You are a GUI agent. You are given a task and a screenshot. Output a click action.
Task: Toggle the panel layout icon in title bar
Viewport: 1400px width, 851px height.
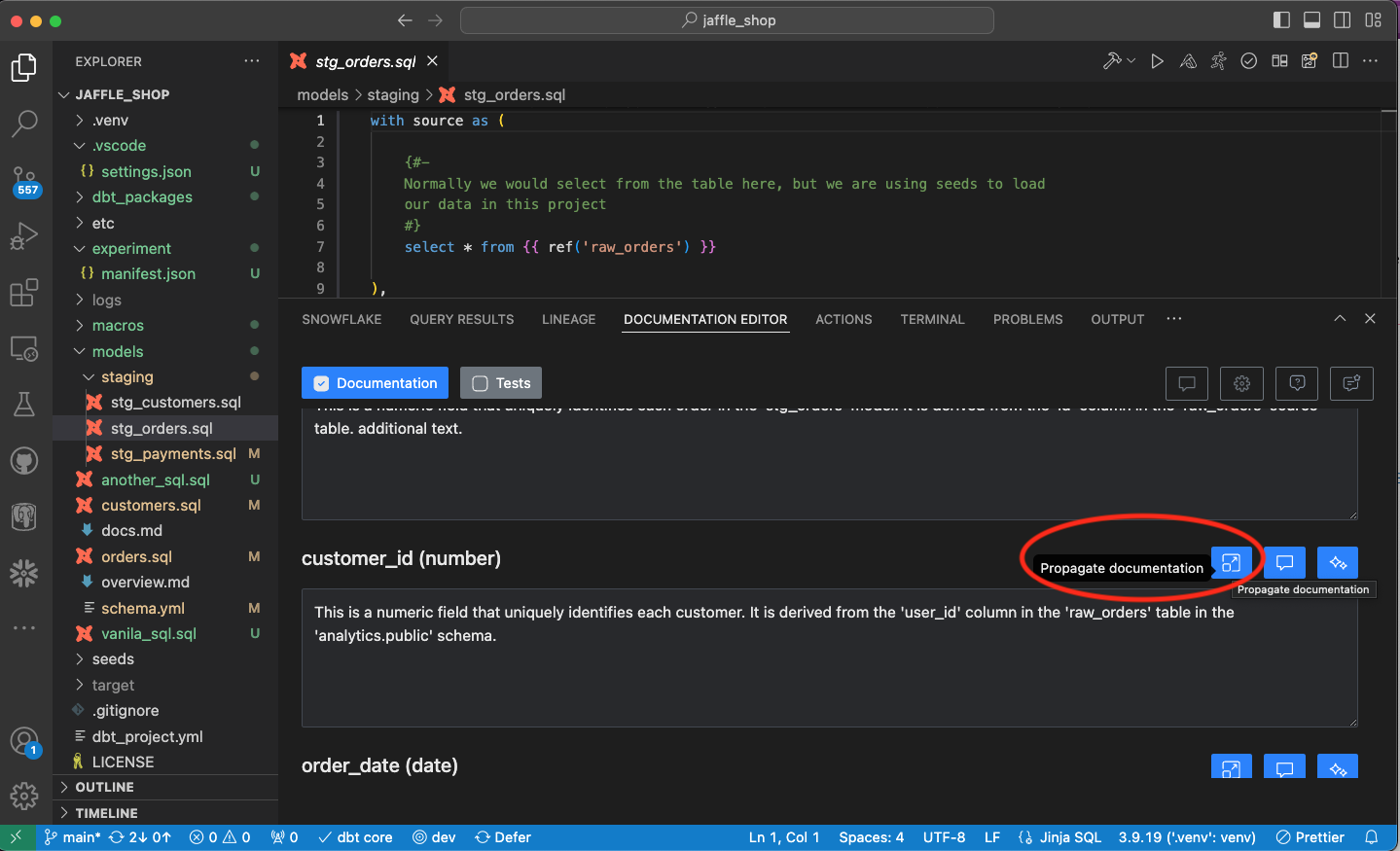1311,19
